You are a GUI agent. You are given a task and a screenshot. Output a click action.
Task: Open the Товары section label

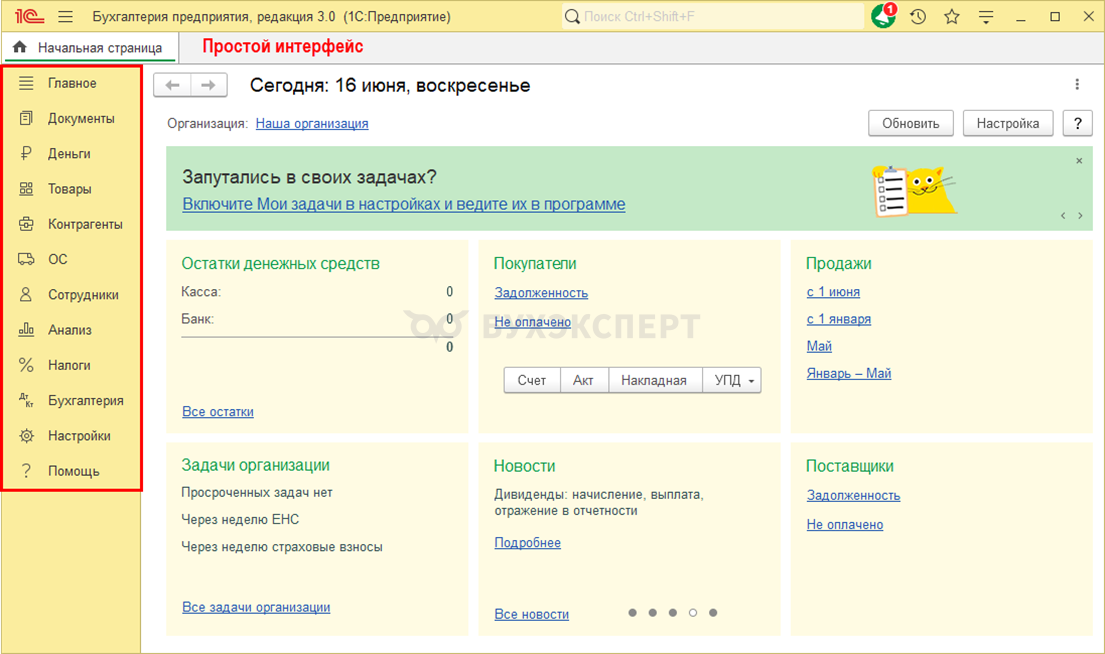click(70, 189)
